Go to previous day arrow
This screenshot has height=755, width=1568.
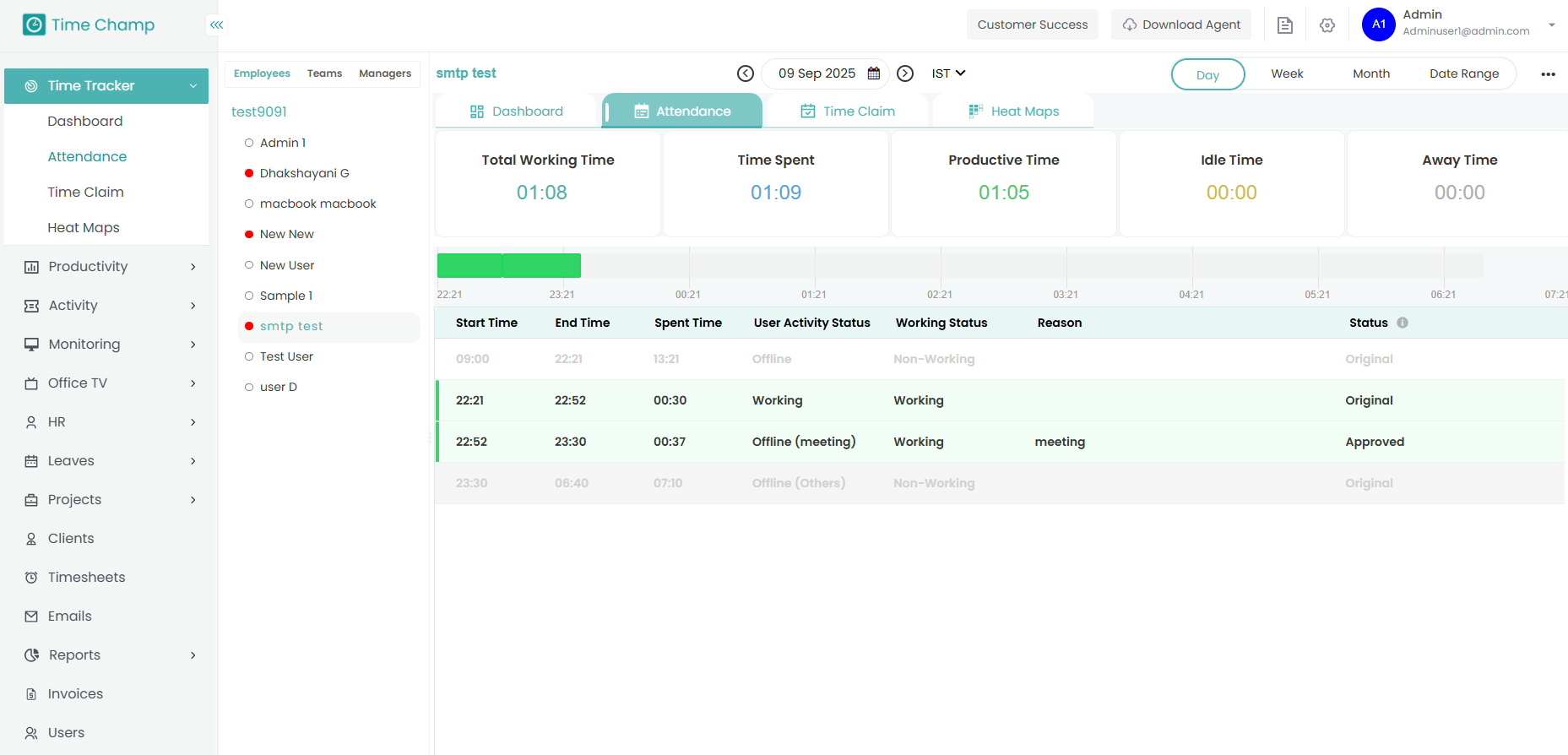[745, 73]
